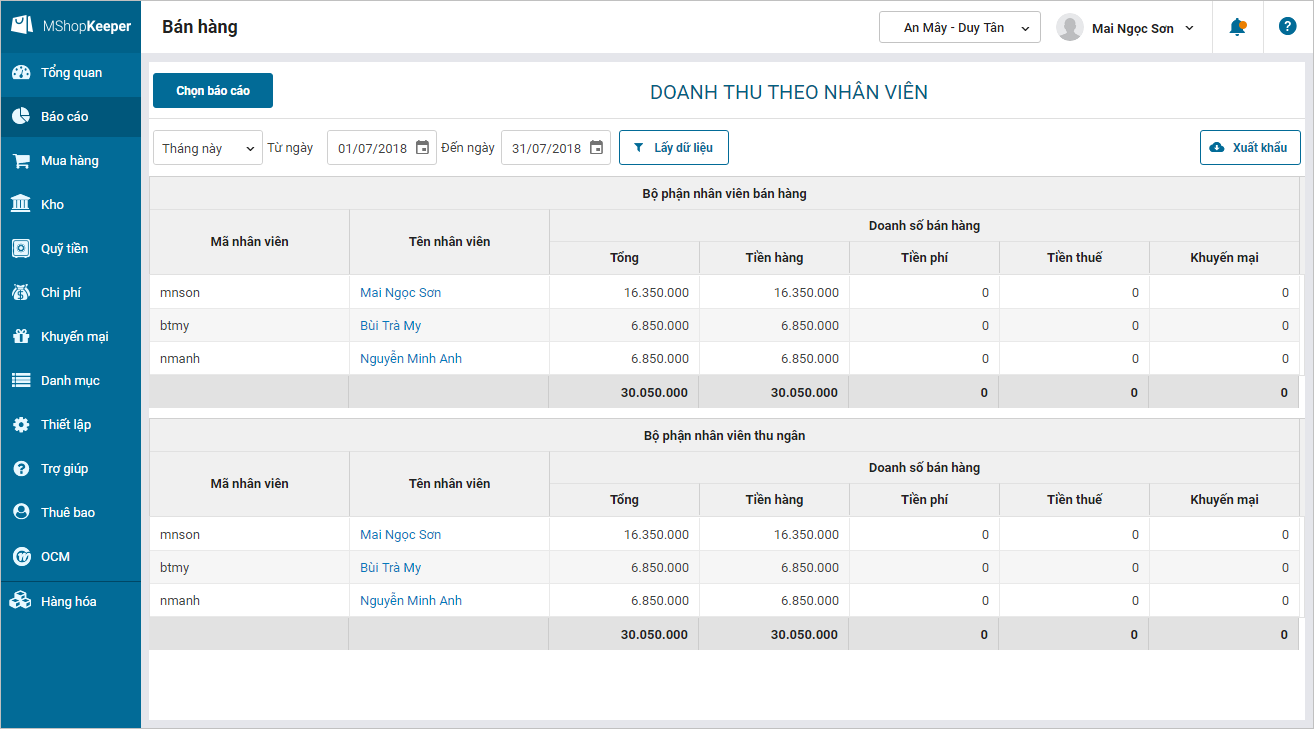
Task: Open the An Mây - Duy Tân branch dropdown
Action: [959, 28]
